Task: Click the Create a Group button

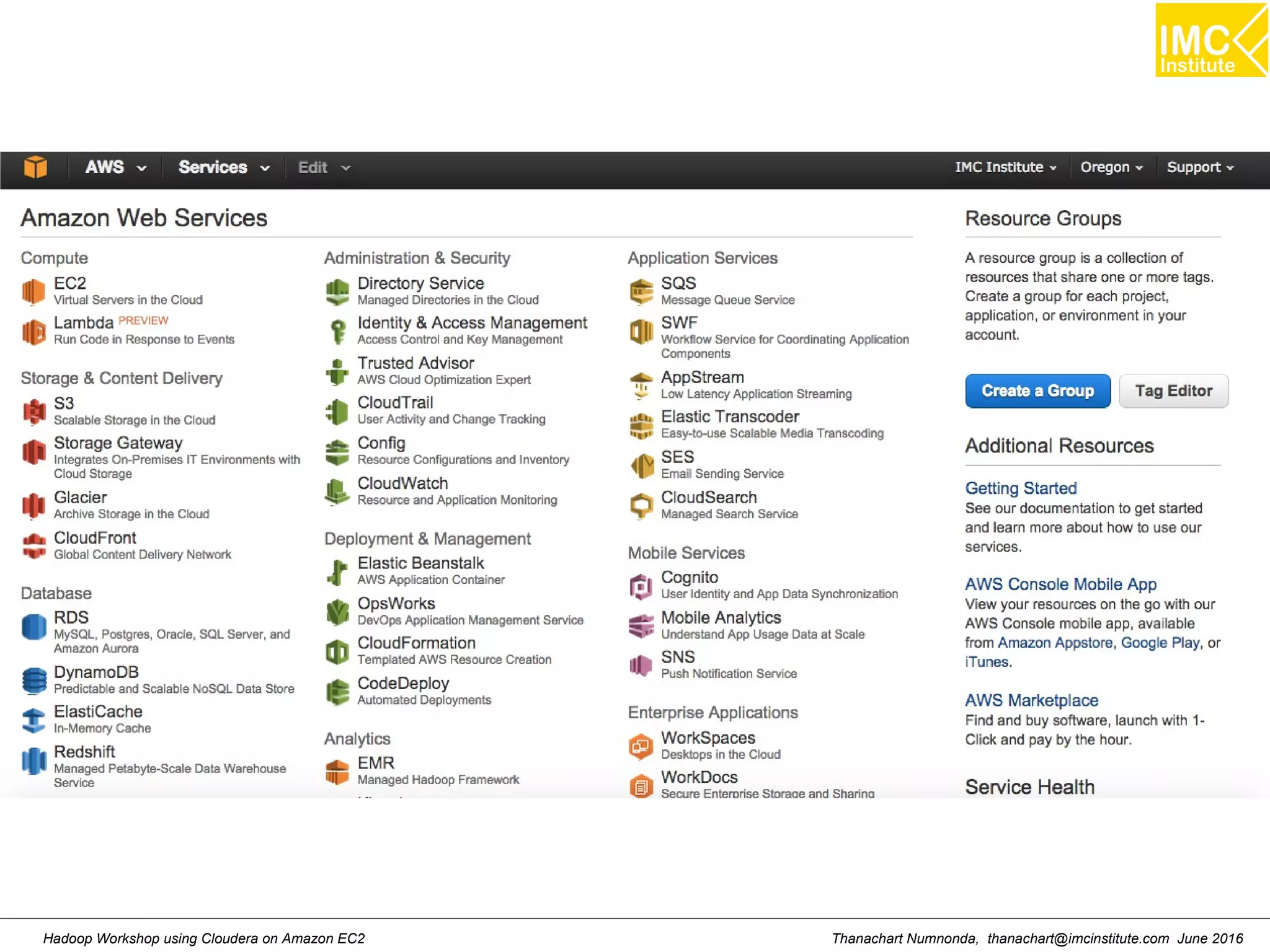Action: pos(1037,391)
